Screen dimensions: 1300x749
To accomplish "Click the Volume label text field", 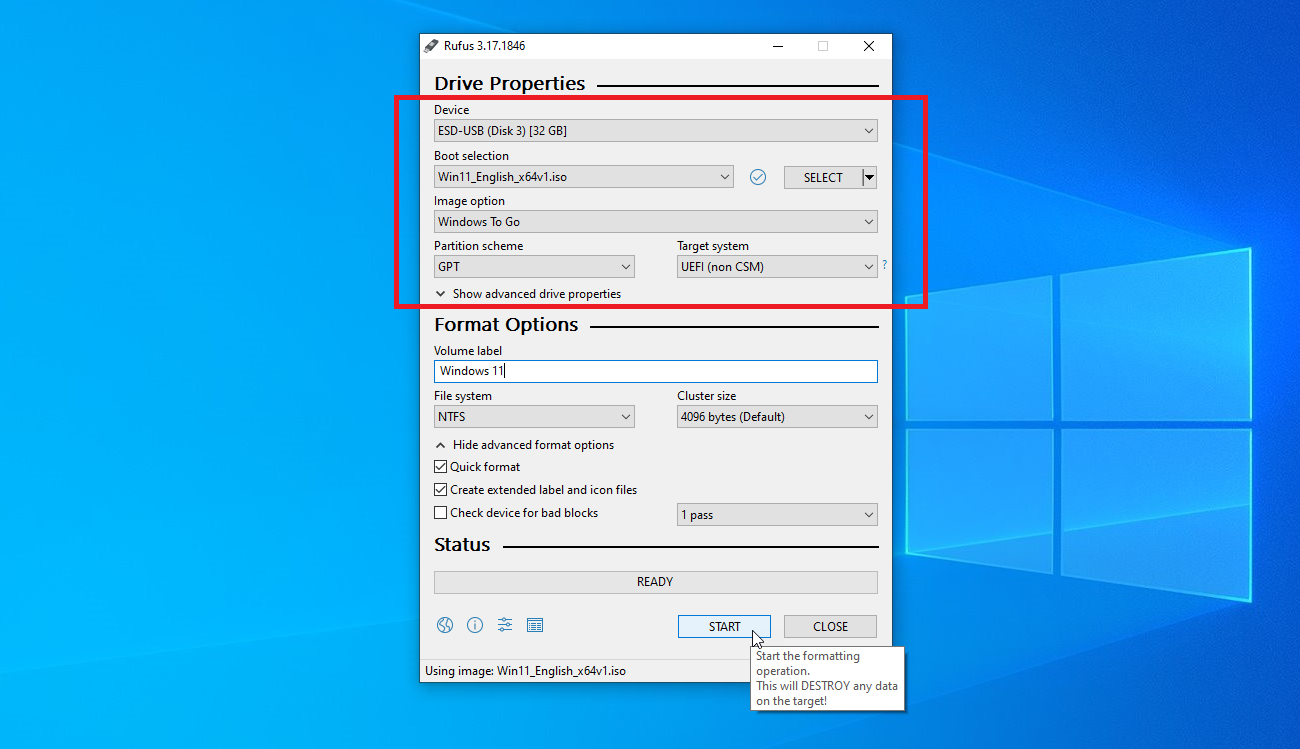I will pos(655,371).
